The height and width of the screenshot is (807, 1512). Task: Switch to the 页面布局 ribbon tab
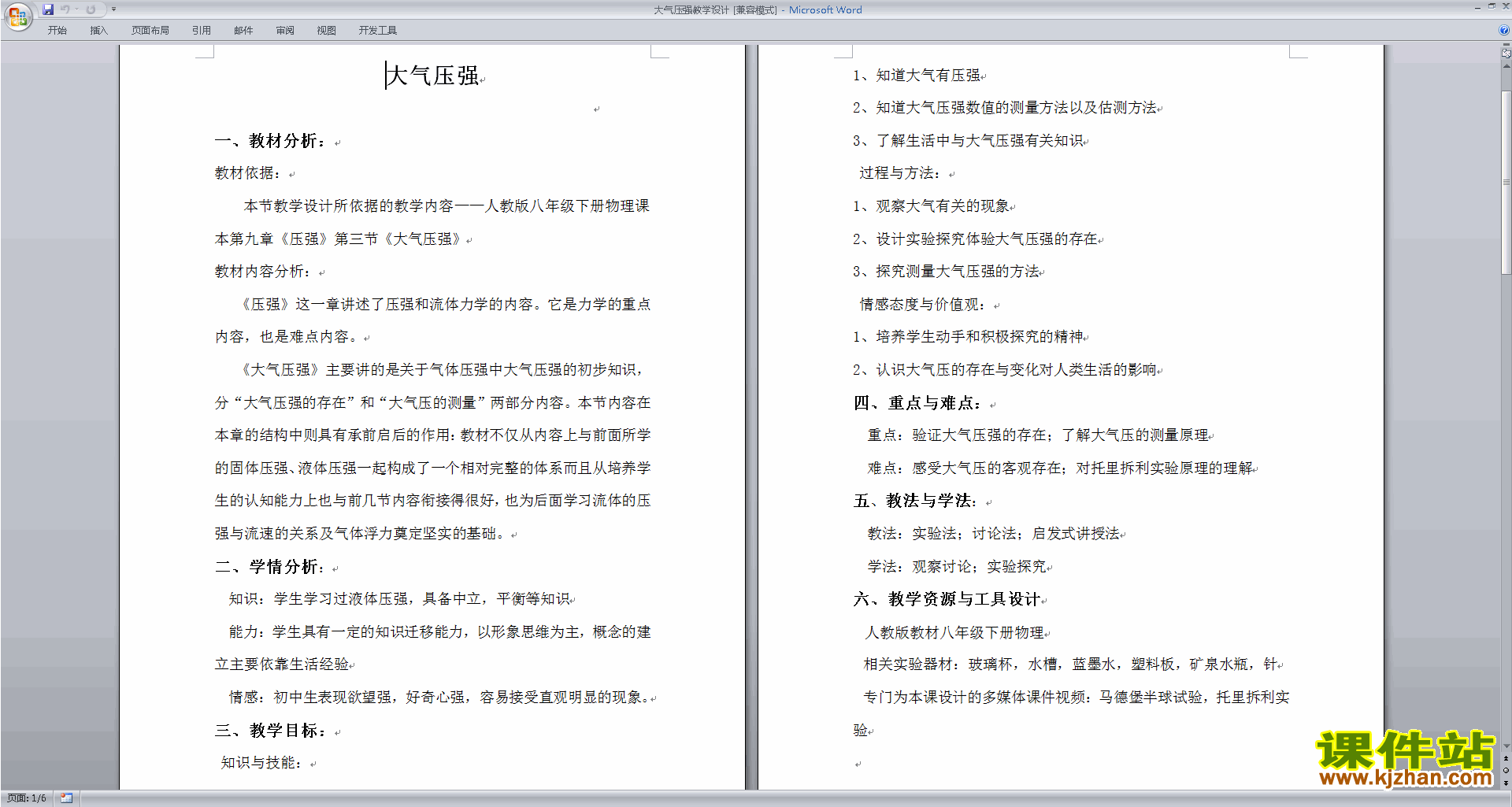pyautogui.click(x=150, y=30)
